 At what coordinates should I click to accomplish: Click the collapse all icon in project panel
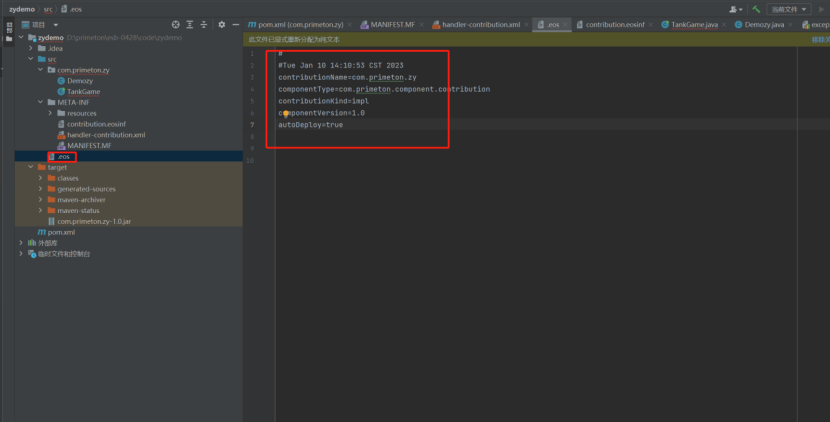[204, 24]
